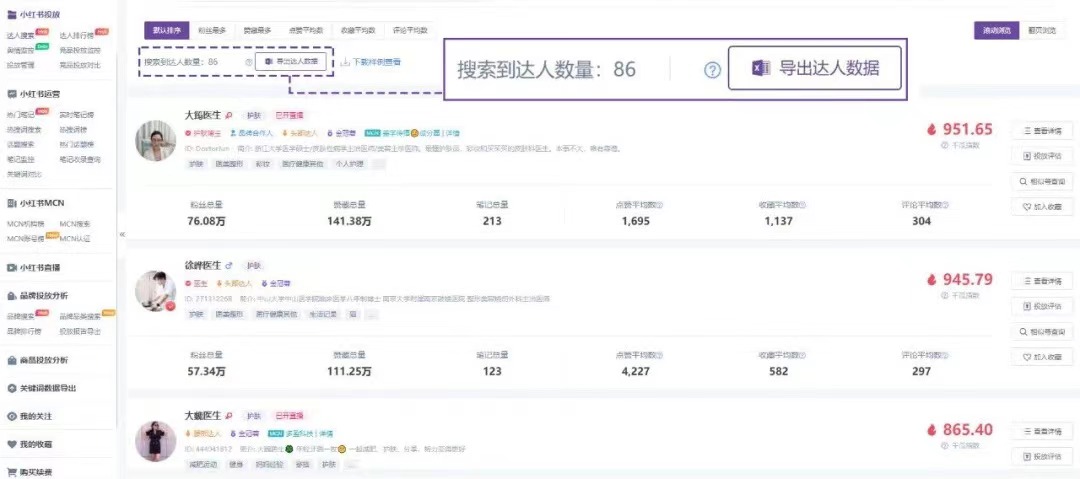Collapse the left sidebar with the double-chevron
This screenshot has width=1080, height=479.
122,234
